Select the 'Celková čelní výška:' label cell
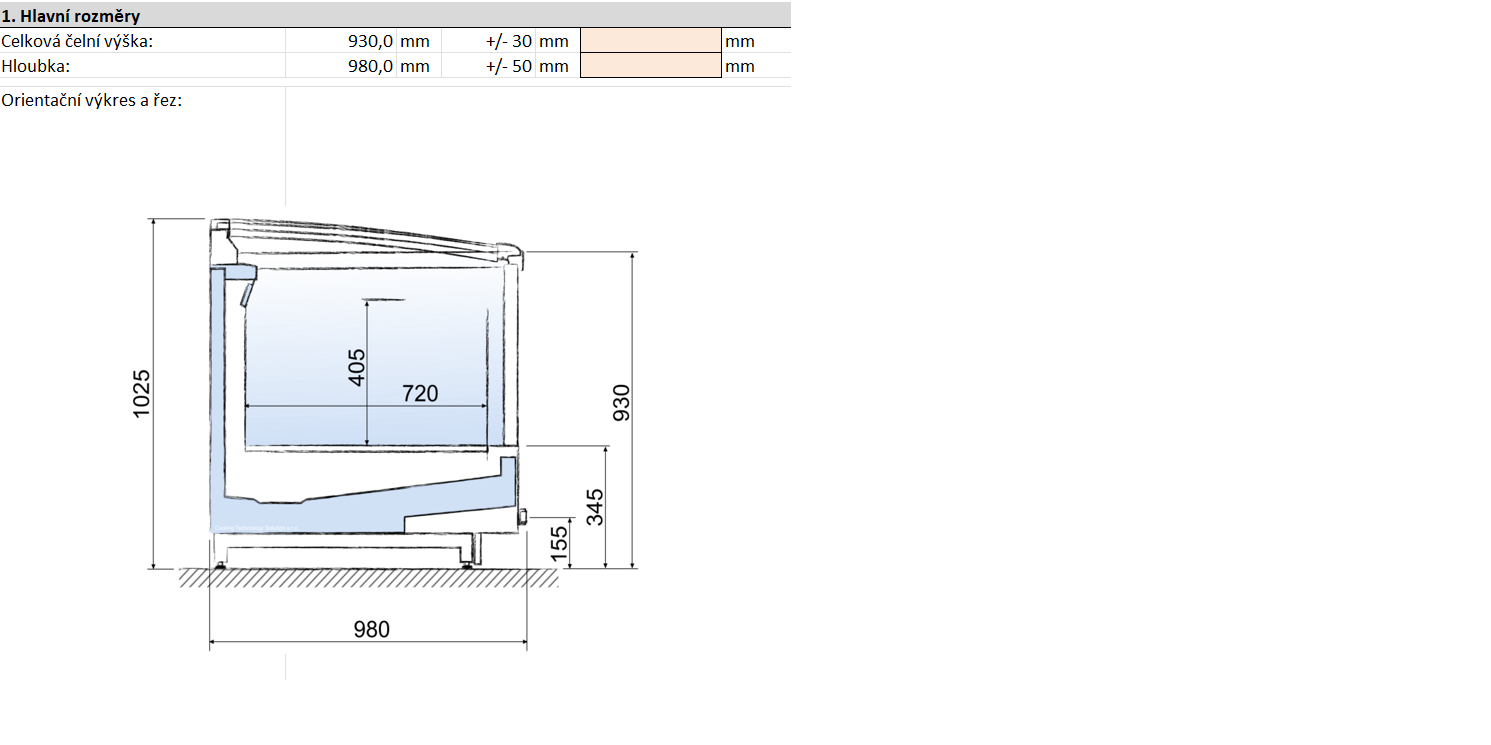Viewport: 1491px width, 745px height. (x=78, y=41)
